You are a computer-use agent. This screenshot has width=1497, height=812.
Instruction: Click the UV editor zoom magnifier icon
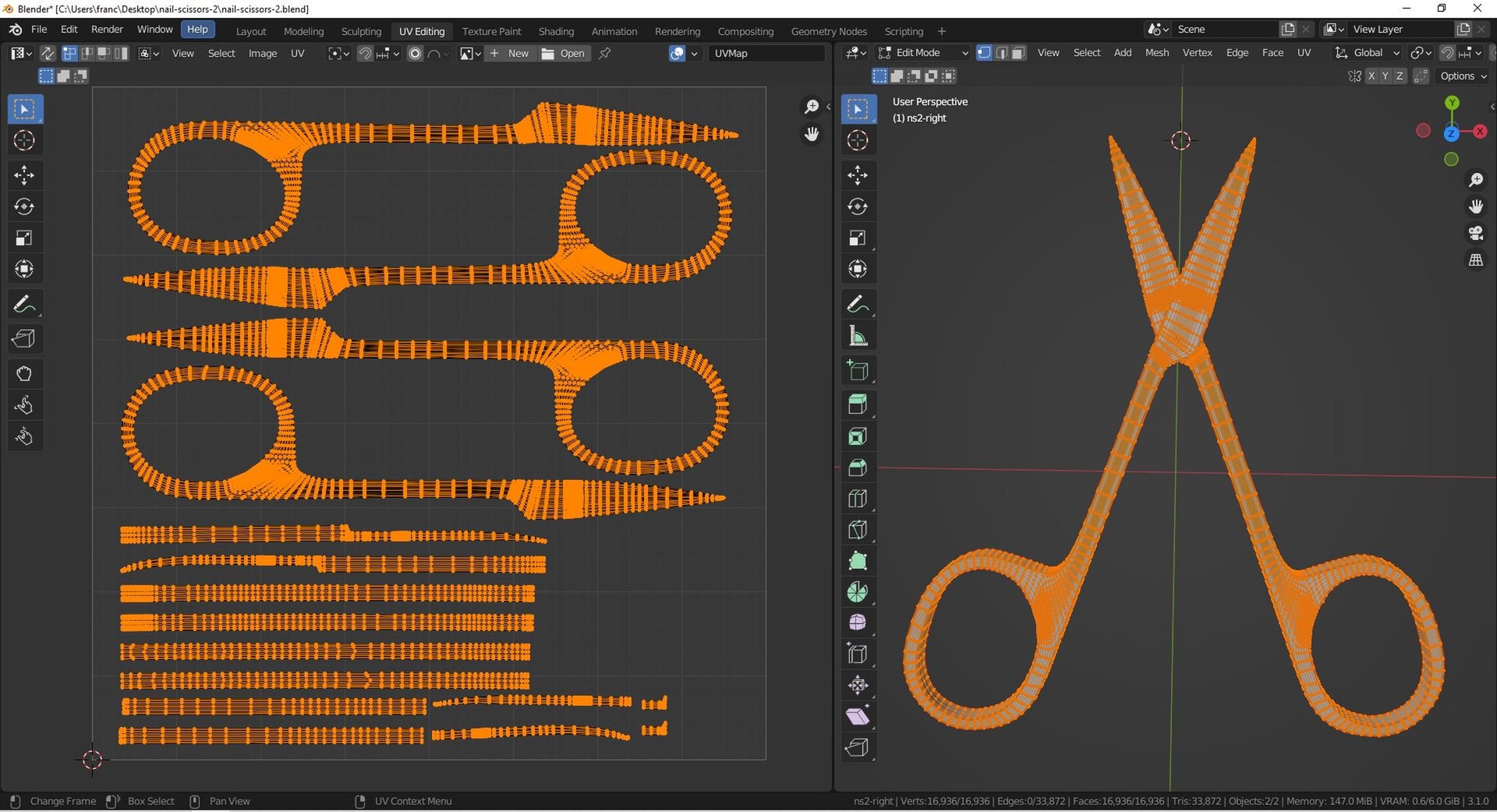(x=812, y=107)
